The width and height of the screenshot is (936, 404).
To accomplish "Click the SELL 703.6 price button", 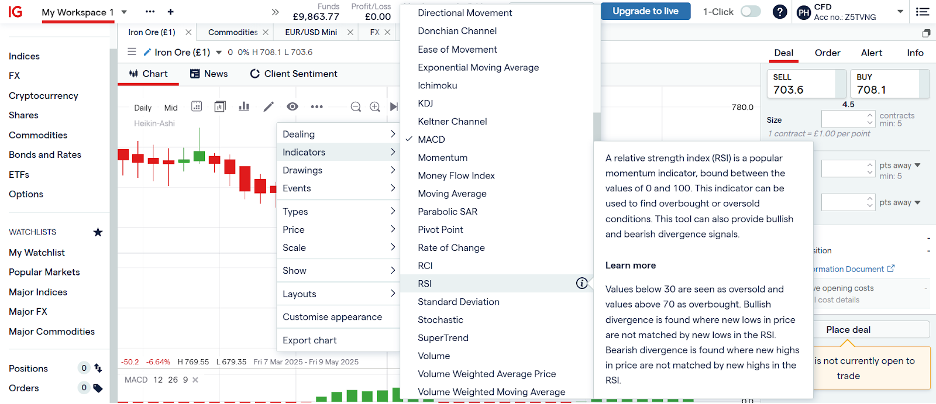I will 806,84.
